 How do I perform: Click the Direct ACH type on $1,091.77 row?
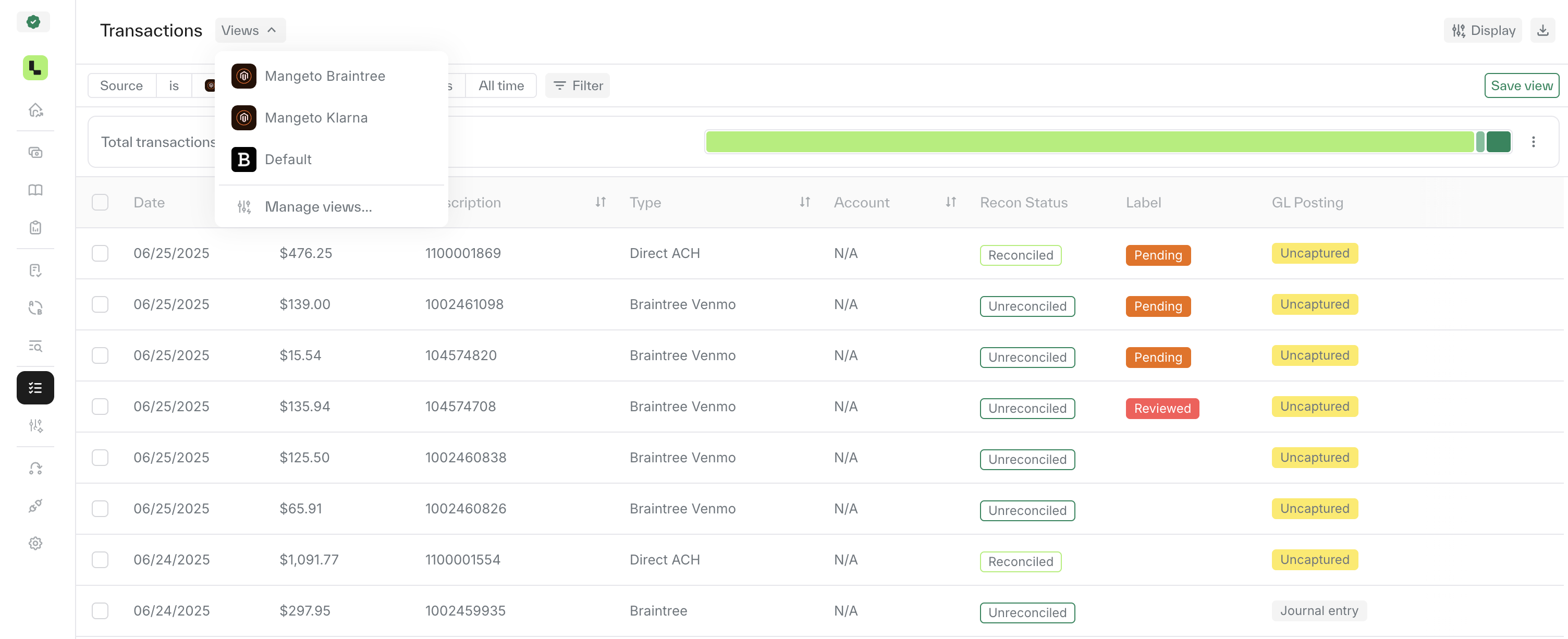[x=665, y=560]
